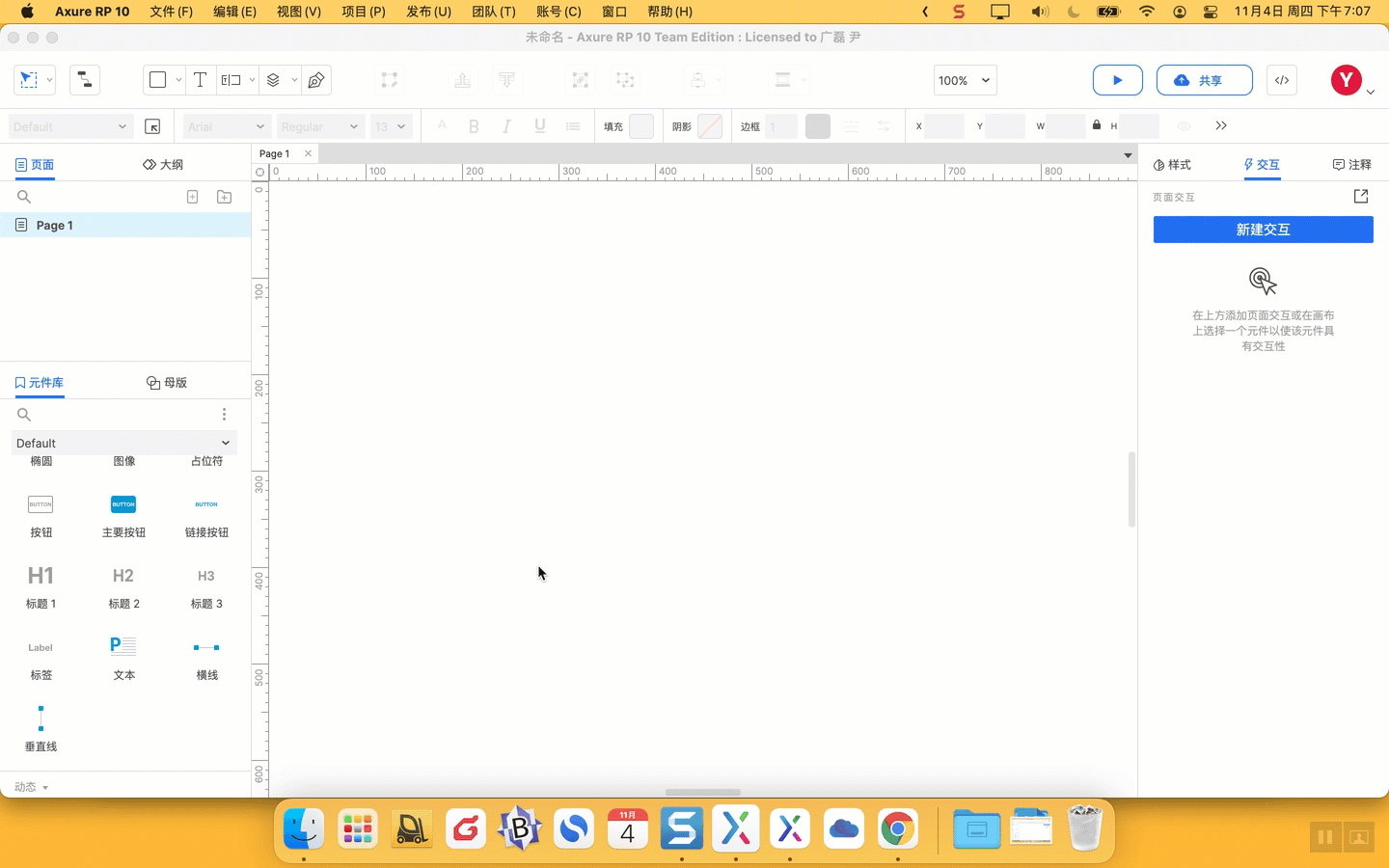Open the user account avatar Y
Image resolution: width=1389 pixels, height=868 pixels.
click(x=1346, y=80)
